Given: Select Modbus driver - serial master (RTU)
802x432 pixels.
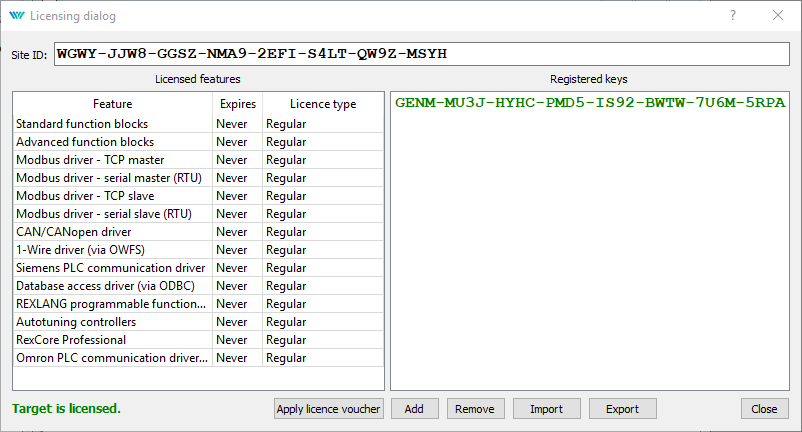Looking at the screenshot, I should coord(198,177).
